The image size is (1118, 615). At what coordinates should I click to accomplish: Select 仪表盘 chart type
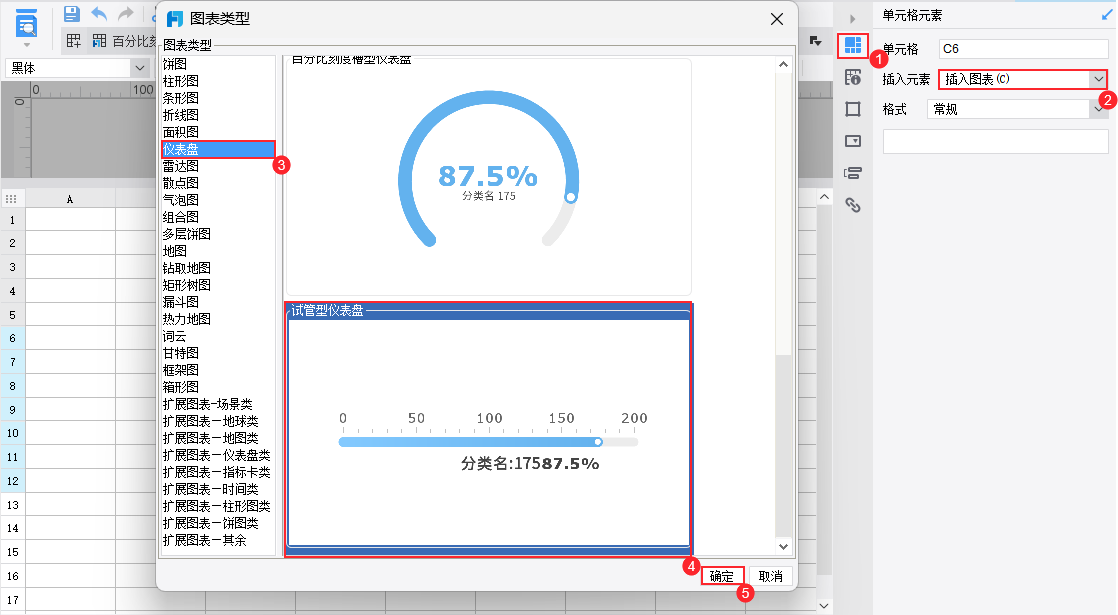[x=218, y=150]
